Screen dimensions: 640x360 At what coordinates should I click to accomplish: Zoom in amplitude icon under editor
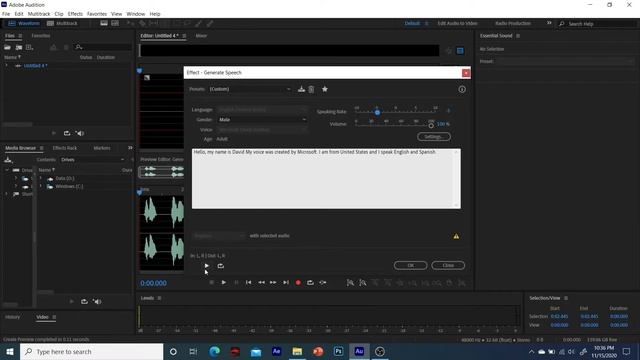(350, 282)
